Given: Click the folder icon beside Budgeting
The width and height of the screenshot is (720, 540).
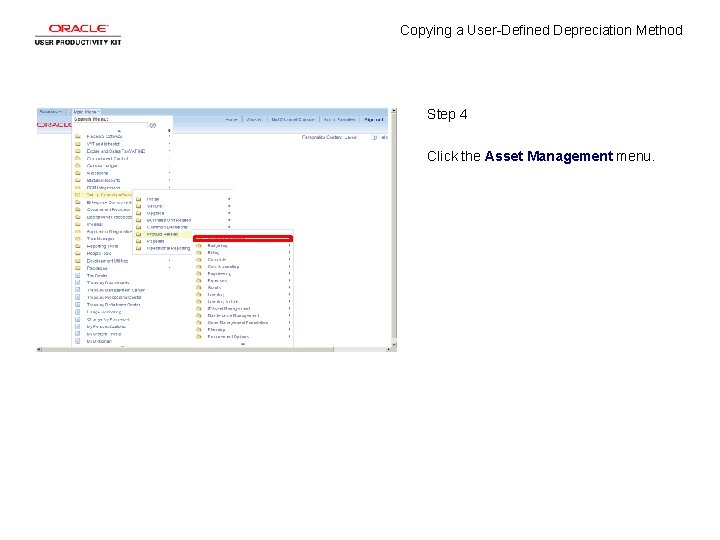Looking at the screenshot, I should (x=199, y=246).
